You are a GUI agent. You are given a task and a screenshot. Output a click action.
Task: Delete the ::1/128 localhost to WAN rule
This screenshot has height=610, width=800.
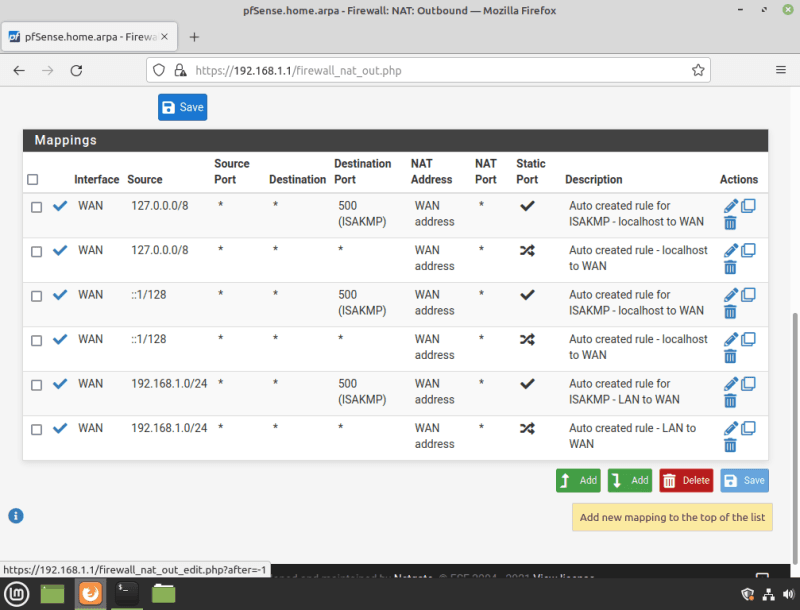point(730,356)
